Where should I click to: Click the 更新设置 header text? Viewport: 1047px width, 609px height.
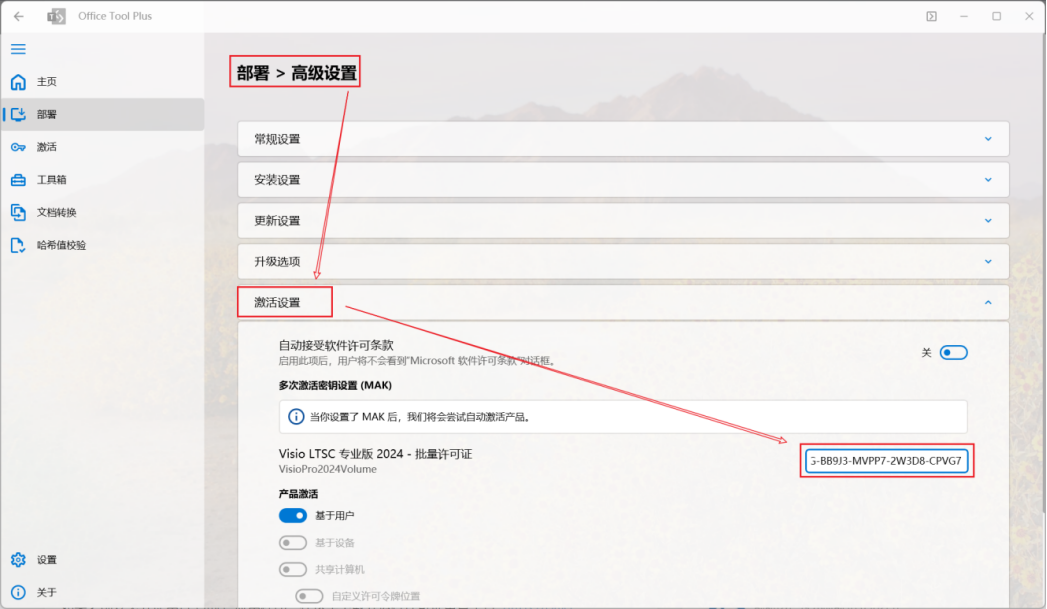point(277,220)
